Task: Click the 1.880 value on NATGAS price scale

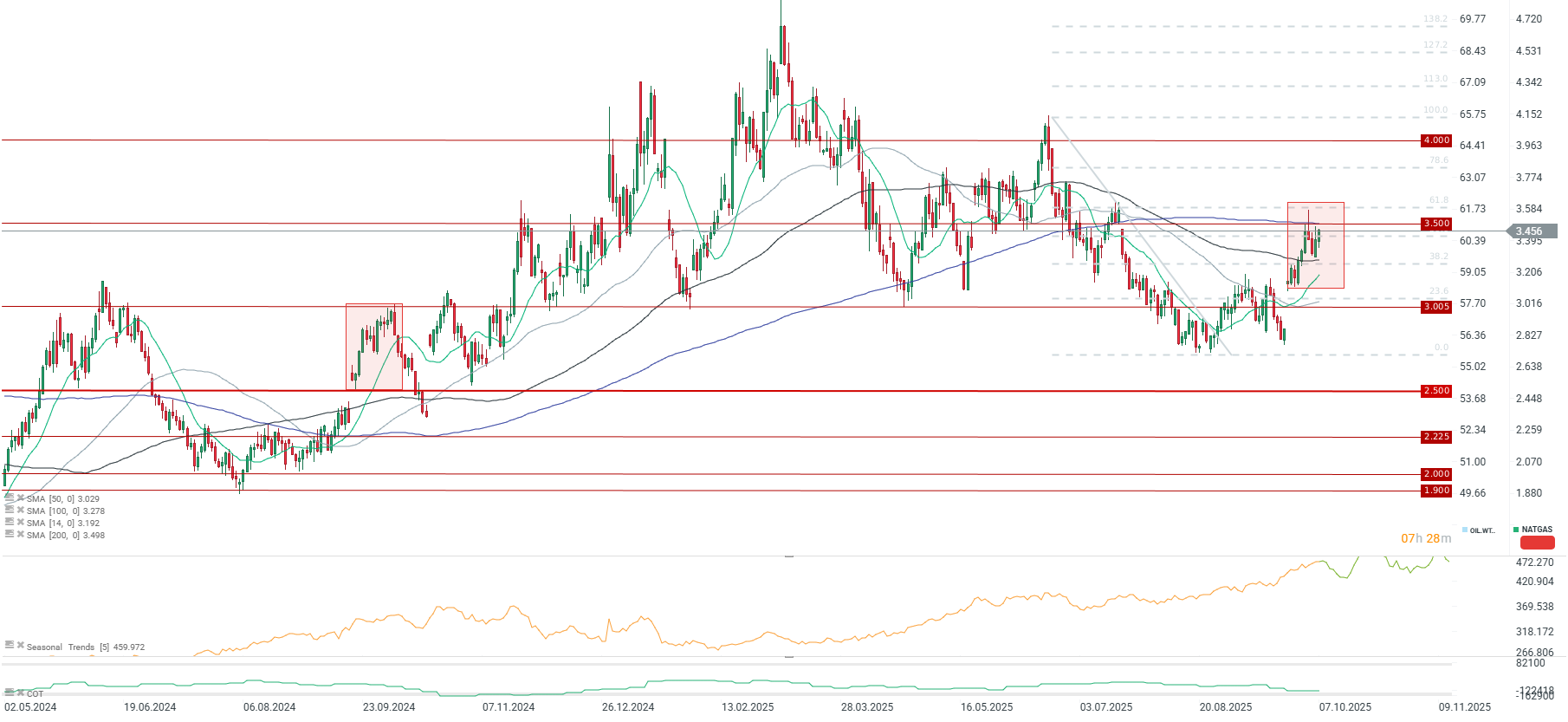Action: click(1529, 493)
